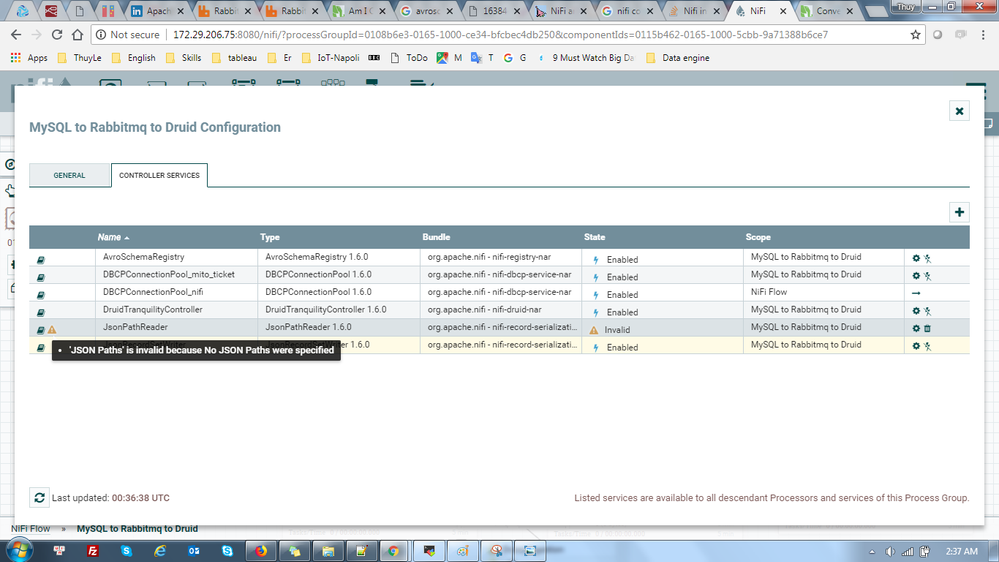The image size is (999, 562).
Task: Disable the DruidTranquilityController service
Action: (x=928, y=311)
